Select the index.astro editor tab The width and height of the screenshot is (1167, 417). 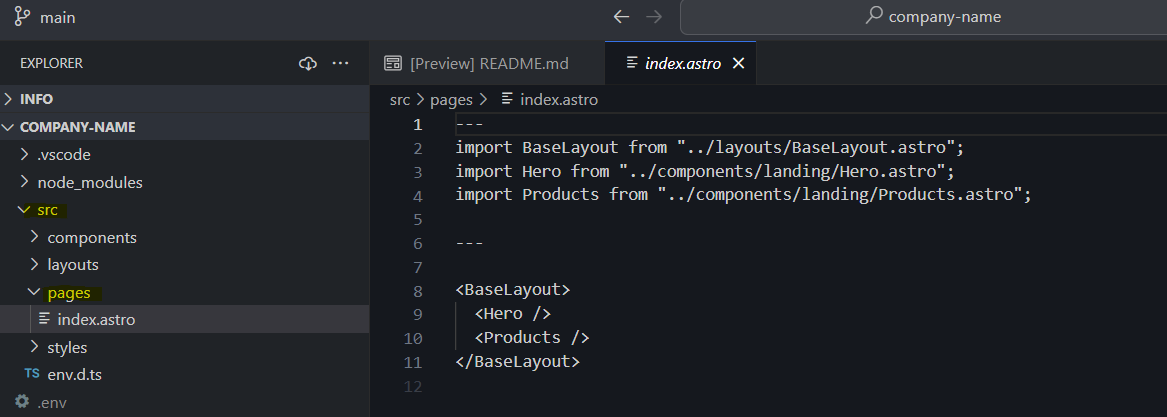[x=683, y=63]
